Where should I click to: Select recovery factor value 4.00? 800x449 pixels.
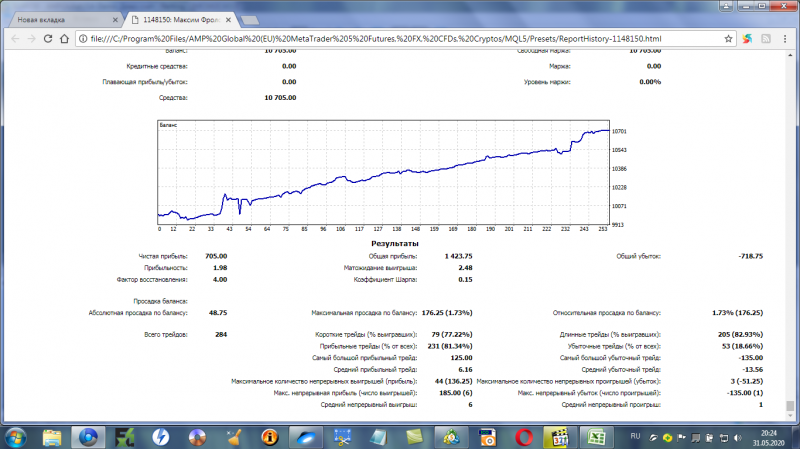point(220,280)
